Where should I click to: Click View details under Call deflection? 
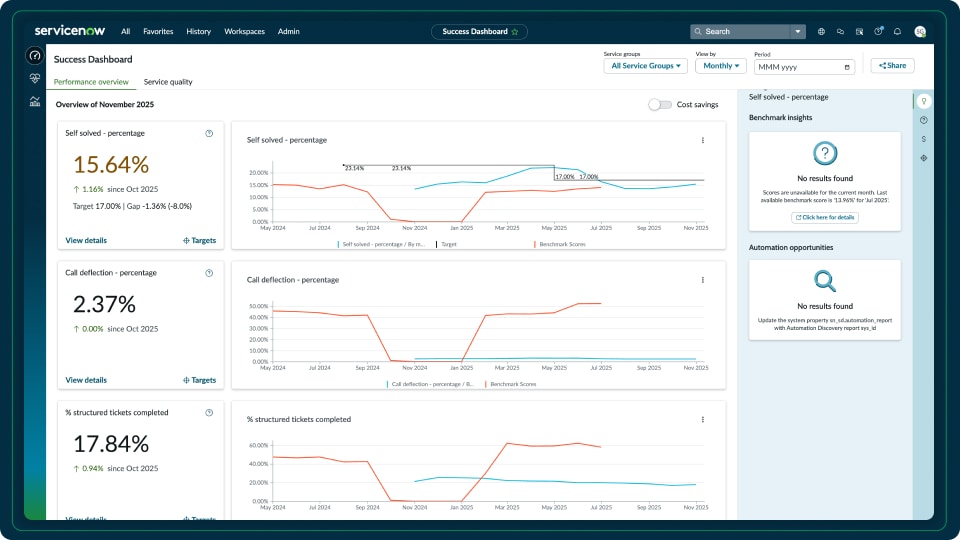point(86,380)
